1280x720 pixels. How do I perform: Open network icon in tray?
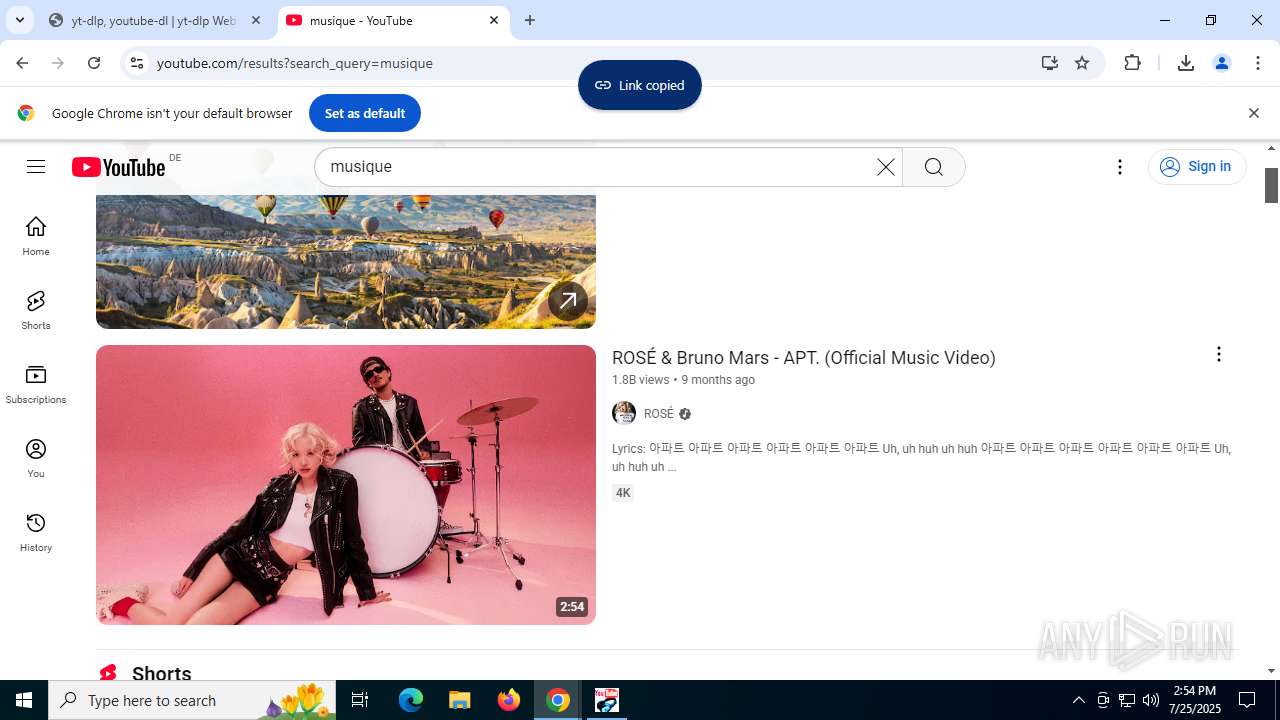tap(1127, 700)
